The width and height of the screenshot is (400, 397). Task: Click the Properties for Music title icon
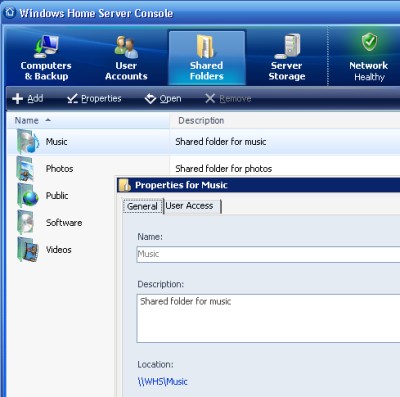125,185
